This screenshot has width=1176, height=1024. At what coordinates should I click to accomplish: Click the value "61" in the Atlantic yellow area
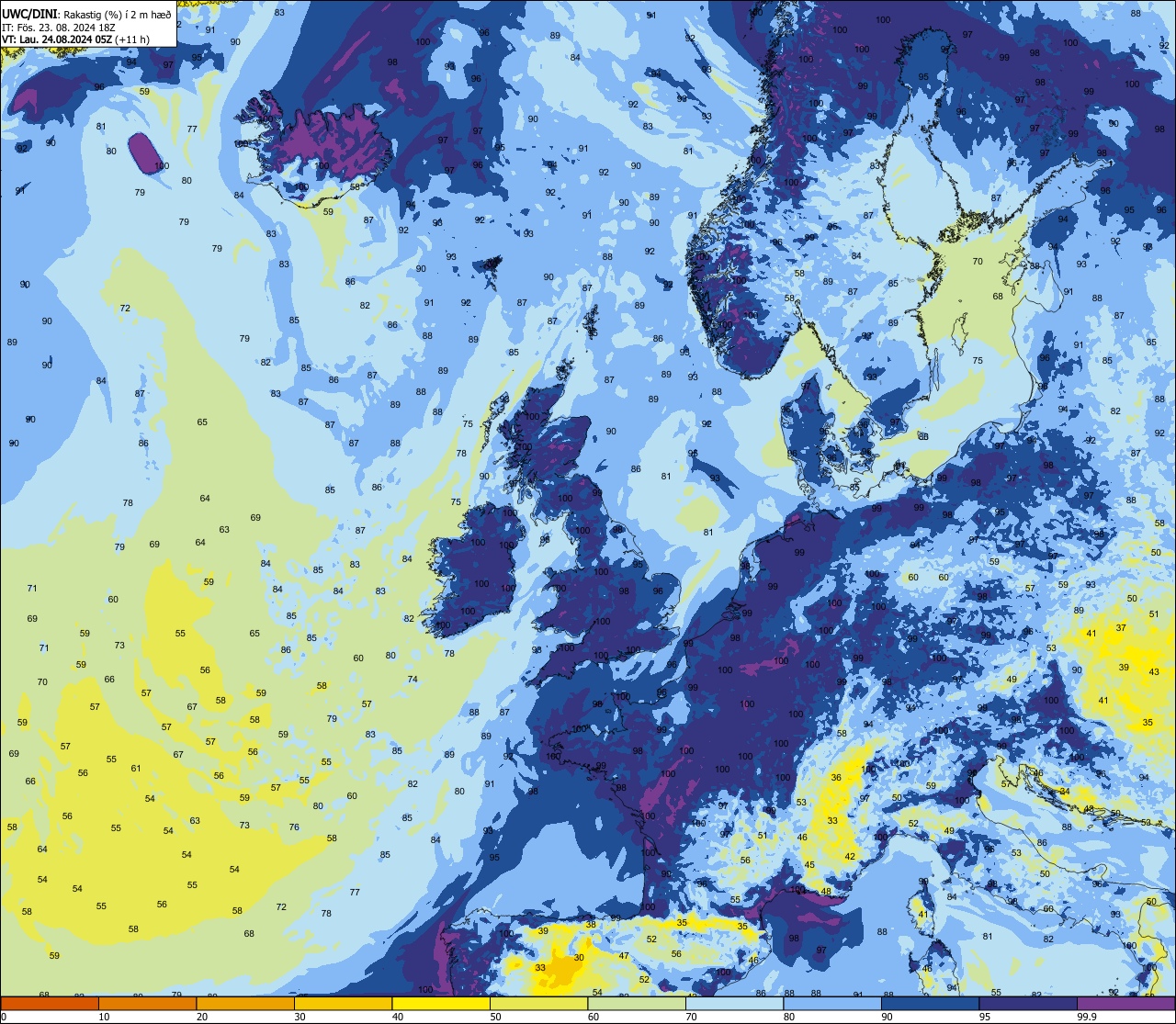[x=136, y=769]
